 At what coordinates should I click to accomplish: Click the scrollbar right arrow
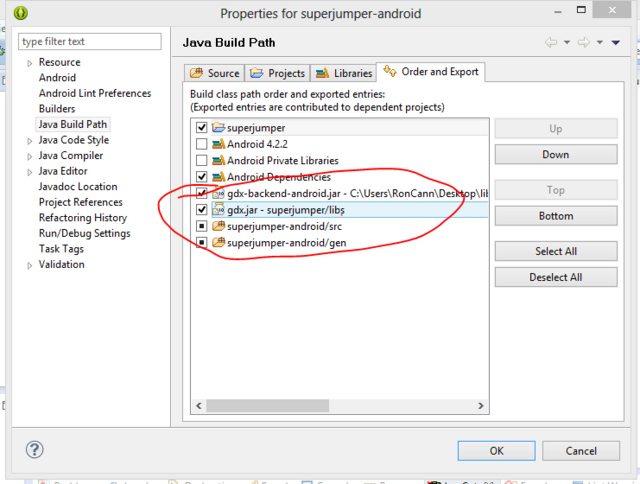[x=481, y=406]
